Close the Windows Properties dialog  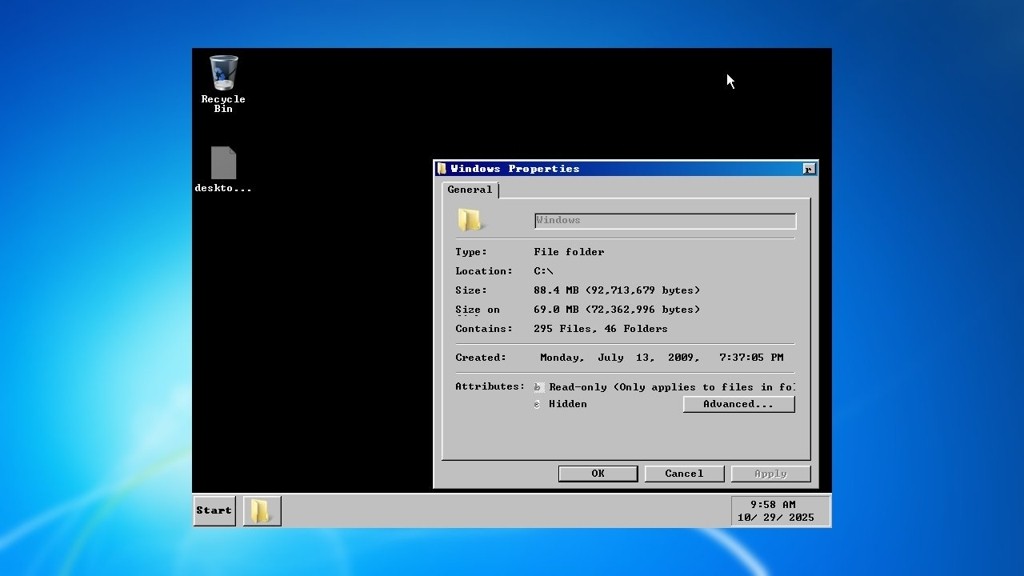point(808,169)
